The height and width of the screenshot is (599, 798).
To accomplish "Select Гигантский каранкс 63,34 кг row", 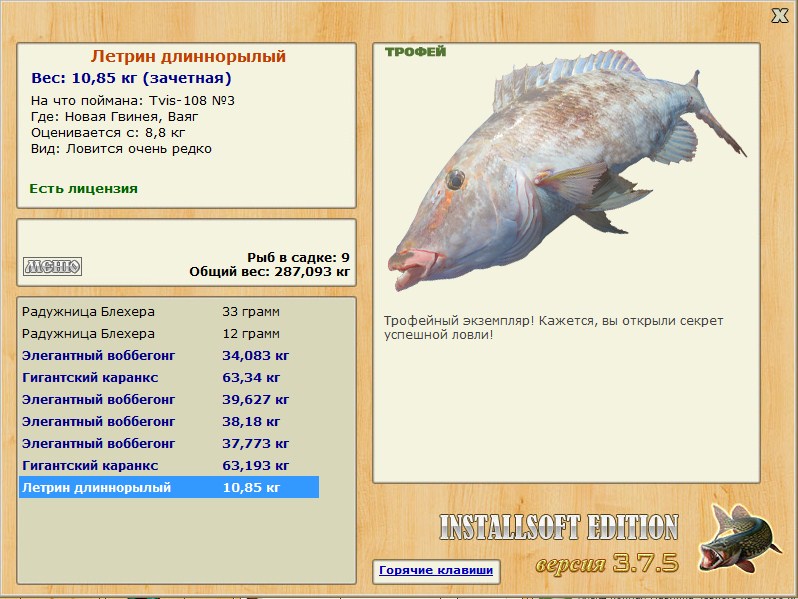I will click(169, 378).
